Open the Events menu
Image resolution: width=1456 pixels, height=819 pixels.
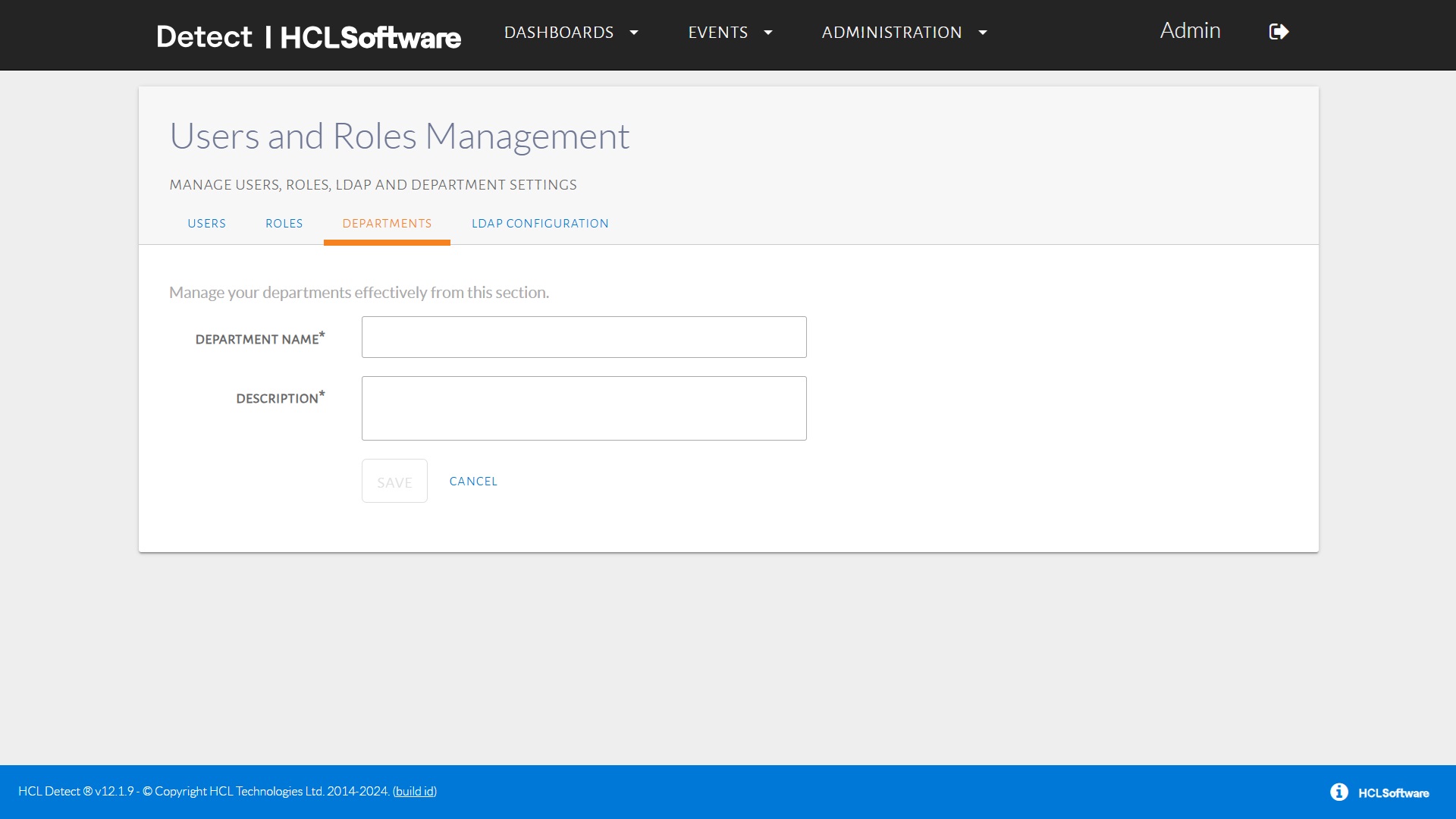[717, 33]
